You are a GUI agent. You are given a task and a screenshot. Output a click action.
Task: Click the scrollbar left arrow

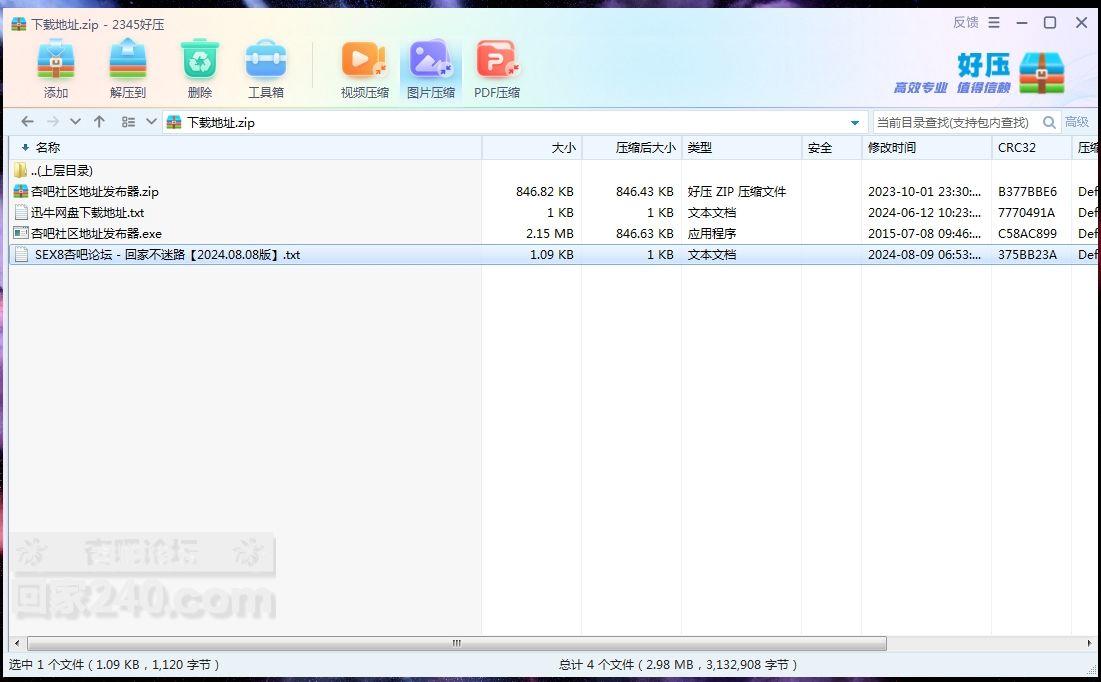tap(17, 643)
